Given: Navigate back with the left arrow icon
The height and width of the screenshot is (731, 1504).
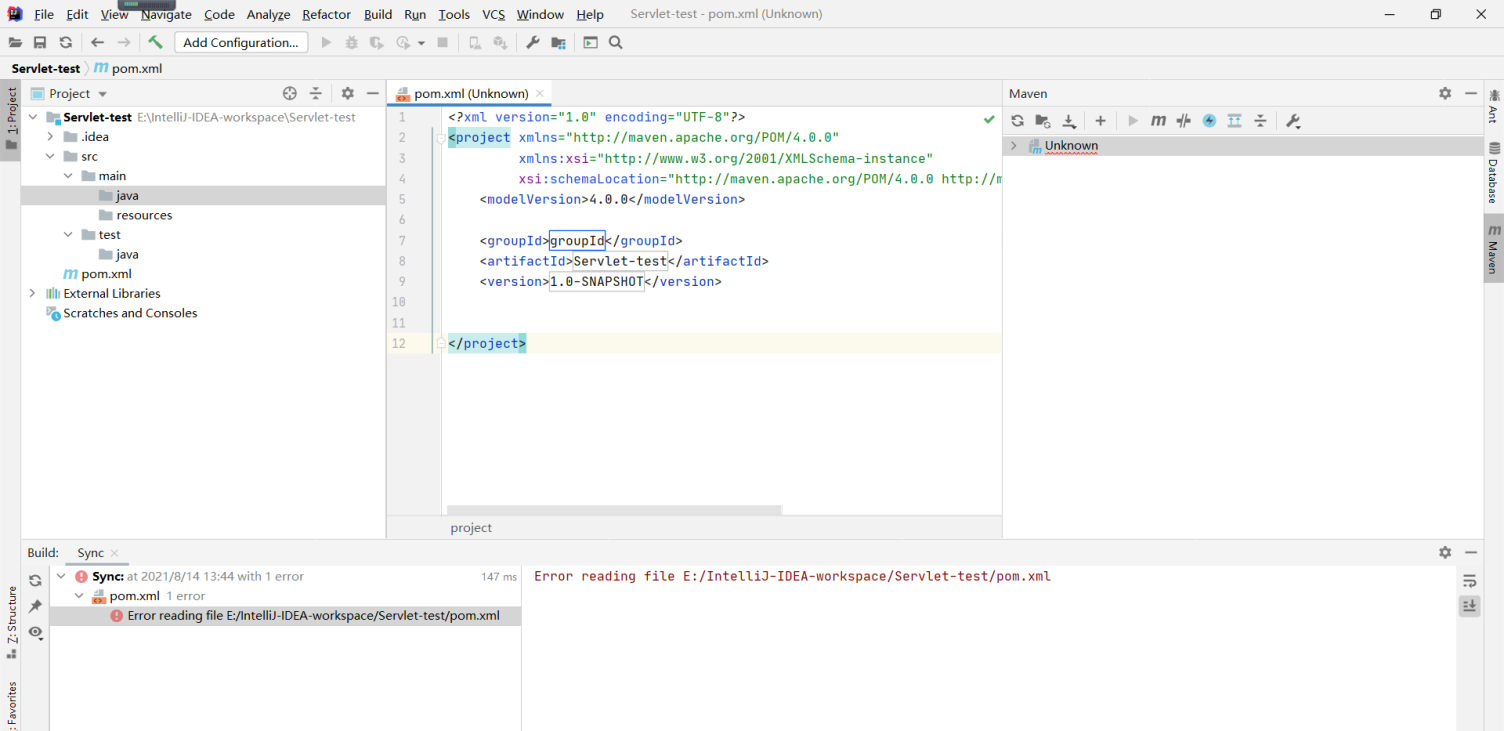Looking at the screenshot, I should point(97,42).
